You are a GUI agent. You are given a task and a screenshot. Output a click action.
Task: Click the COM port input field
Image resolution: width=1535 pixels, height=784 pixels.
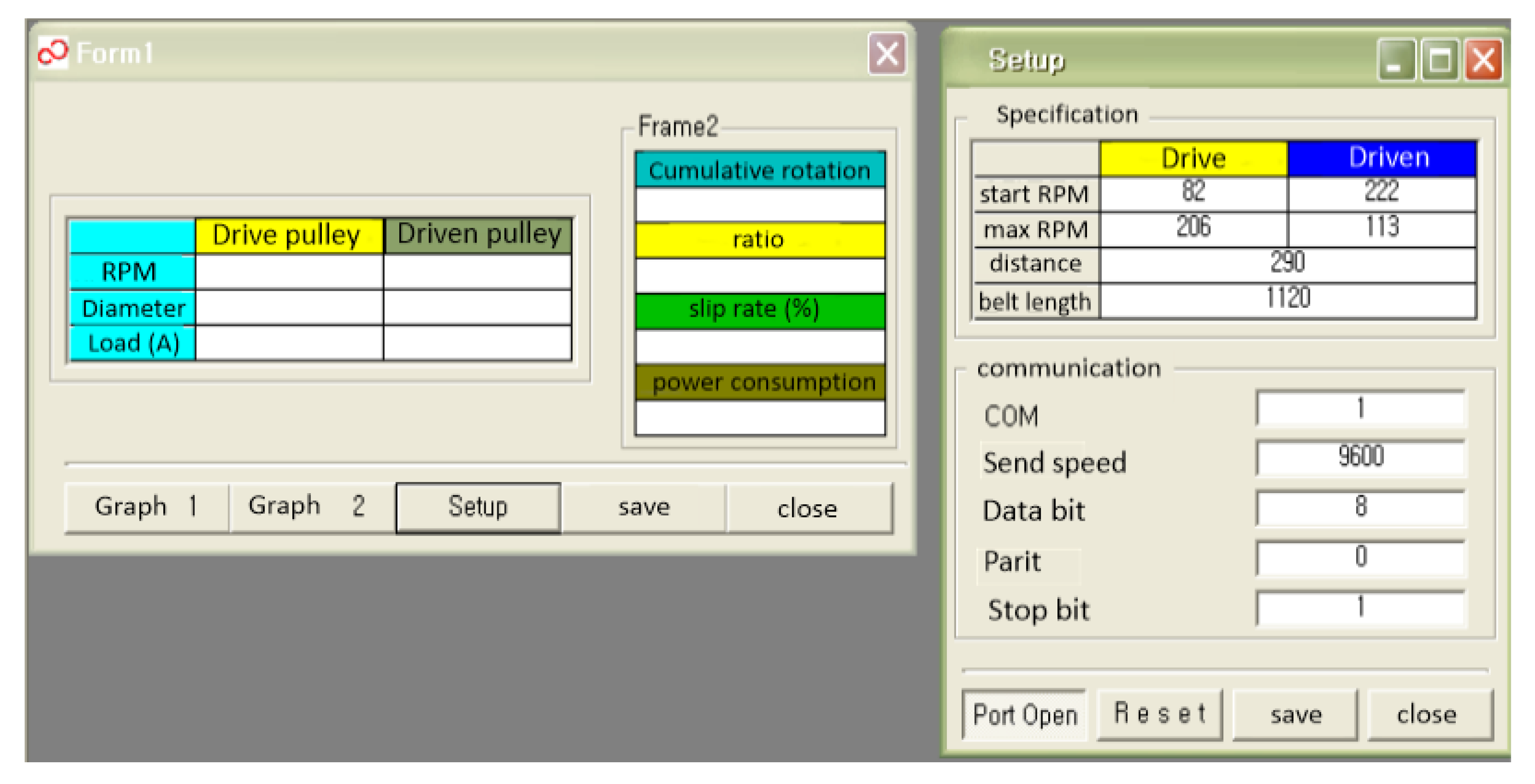coord(1360,408)
